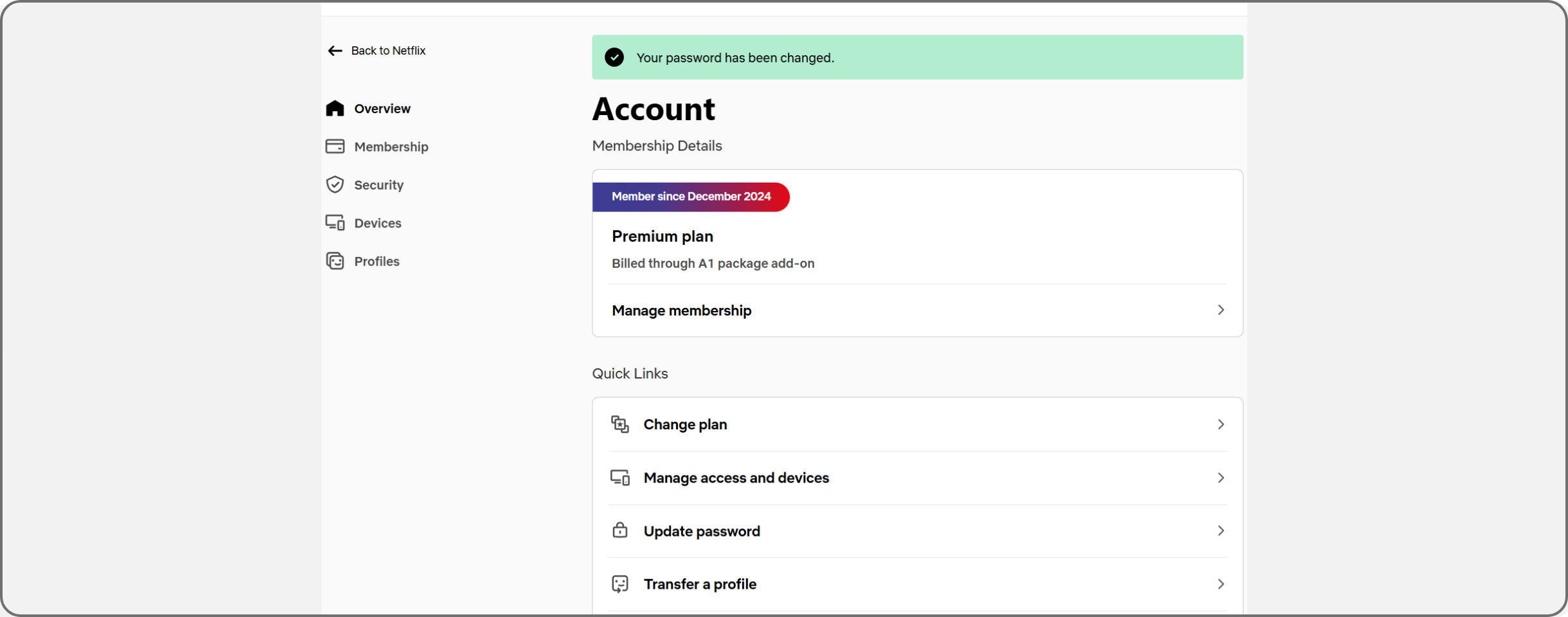Click the Manage access devices icon
Screen dimensions: 1568x617
(x=619, y=478)
